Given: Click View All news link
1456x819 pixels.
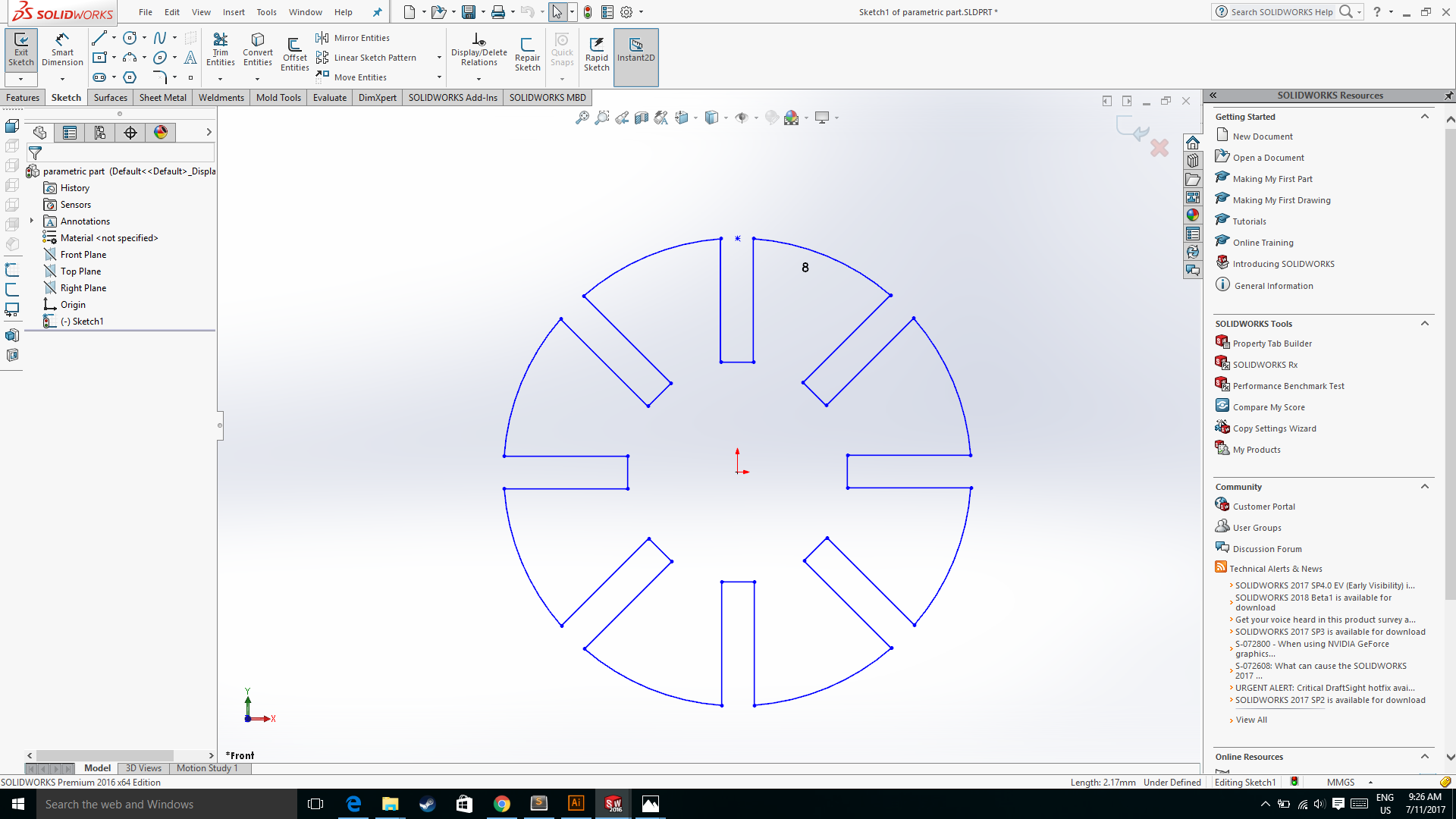Looking at the screenshot, I should 1251,720.
